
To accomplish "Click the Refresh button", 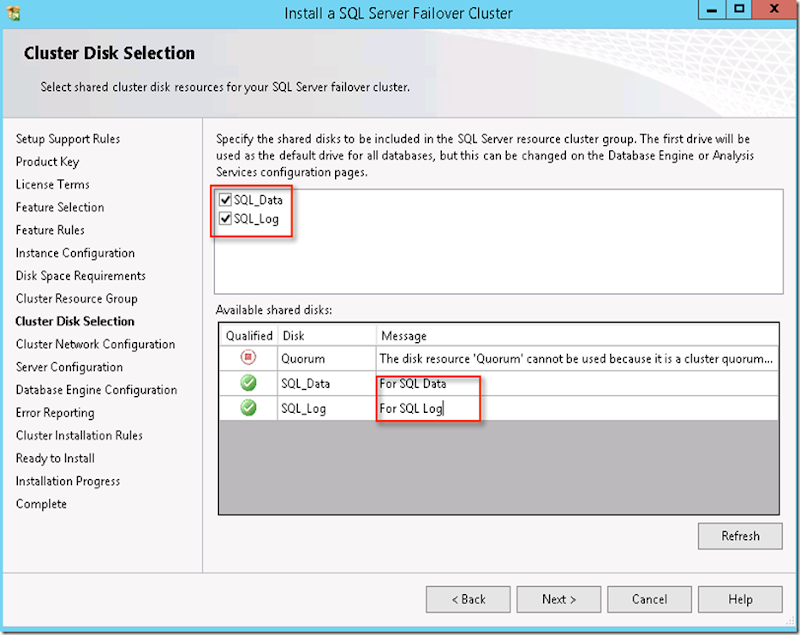I will (x=740, y=536).
